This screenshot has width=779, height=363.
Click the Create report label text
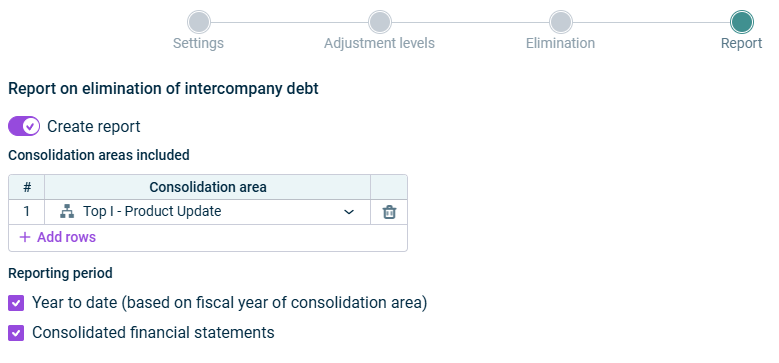(93, 127)
